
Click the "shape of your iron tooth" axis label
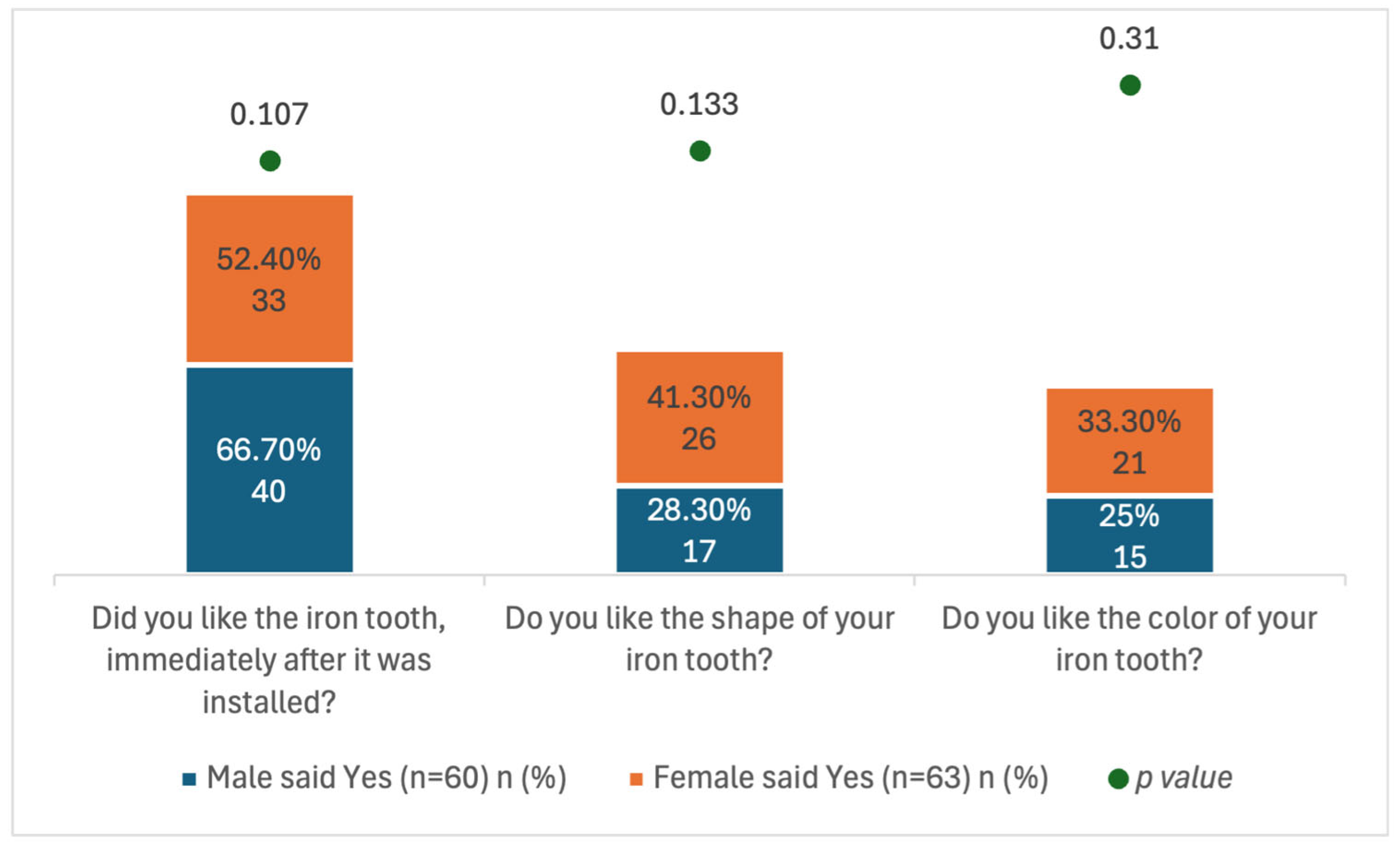[700, 639]
